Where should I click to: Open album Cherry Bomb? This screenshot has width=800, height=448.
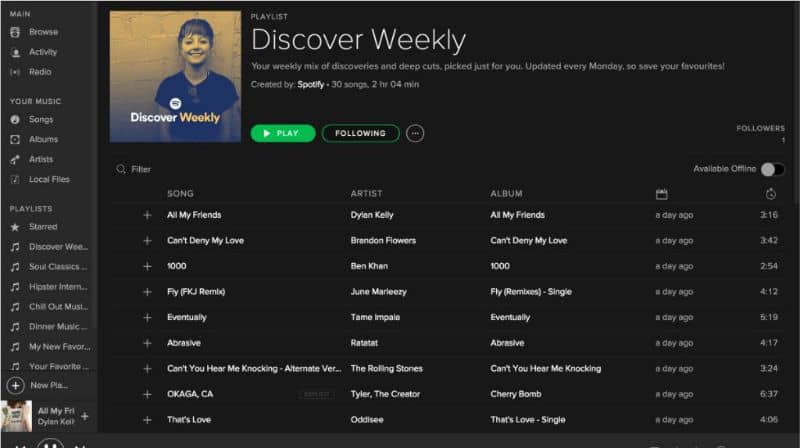pos(516,394)
